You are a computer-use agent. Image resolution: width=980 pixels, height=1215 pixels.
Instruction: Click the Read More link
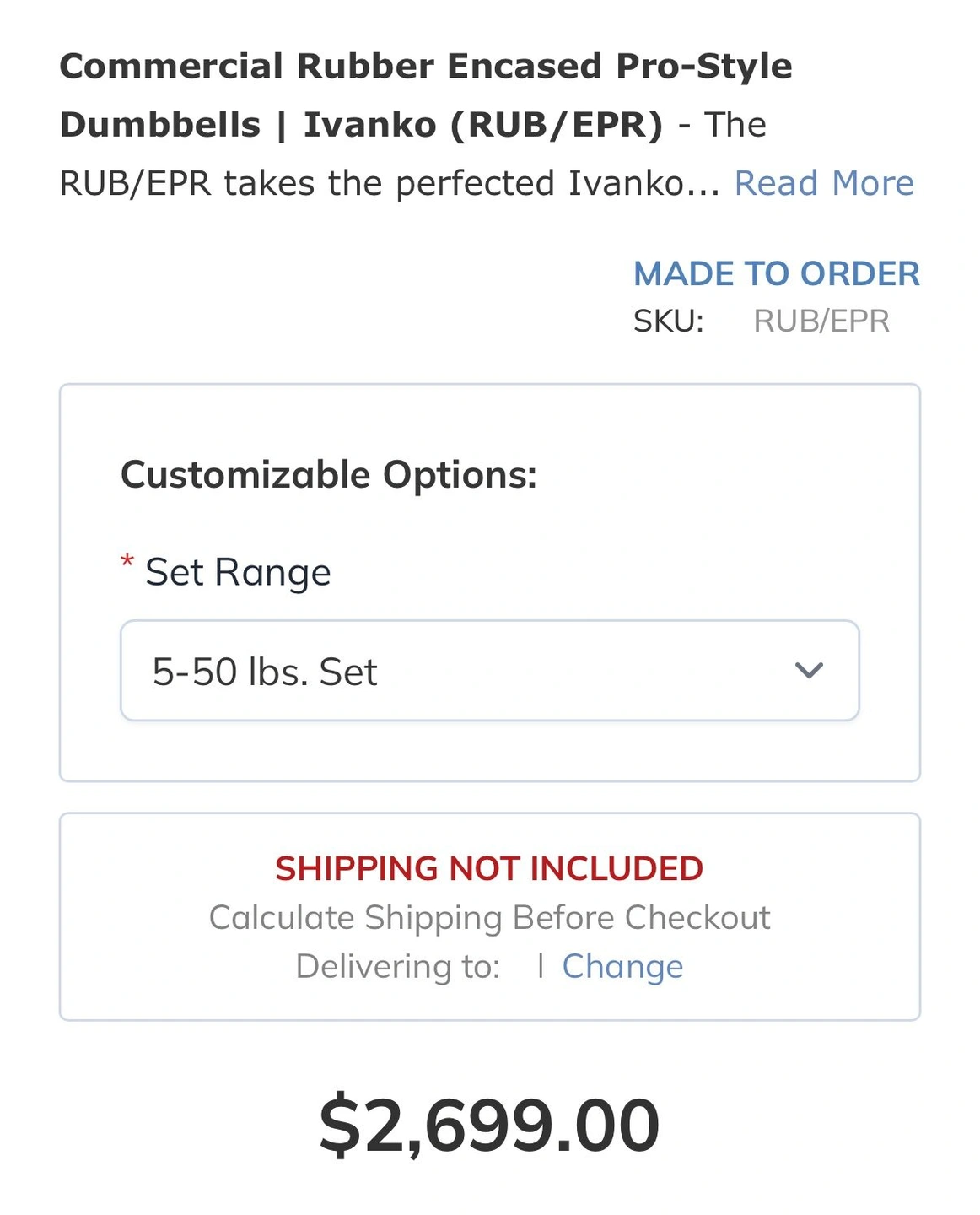(824, 183)
